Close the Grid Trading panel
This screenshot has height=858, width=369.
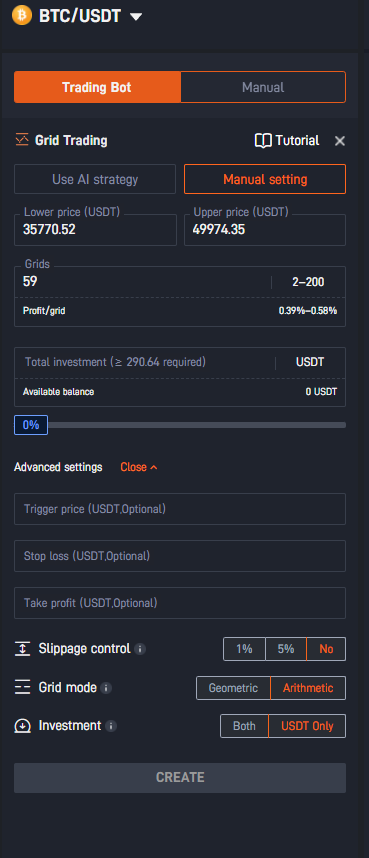click(x=340, y=141)
